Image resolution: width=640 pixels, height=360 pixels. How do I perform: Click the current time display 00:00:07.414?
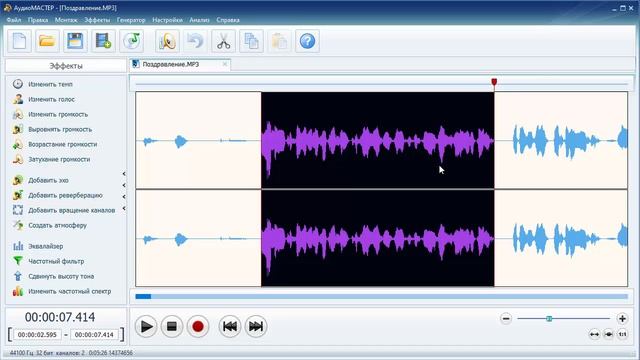pos(60,317)
